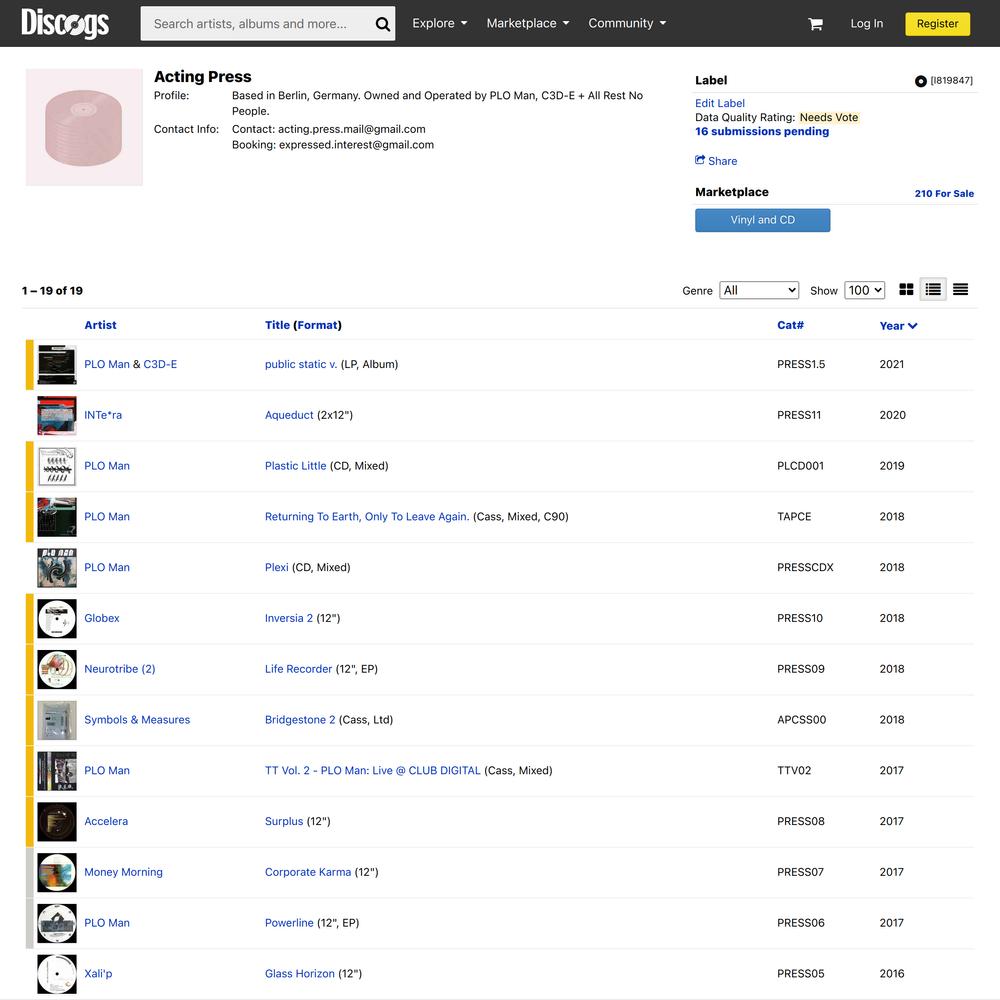Open the Edit Label link
Screen dimensions: 1000x1000
pos(719,103)
